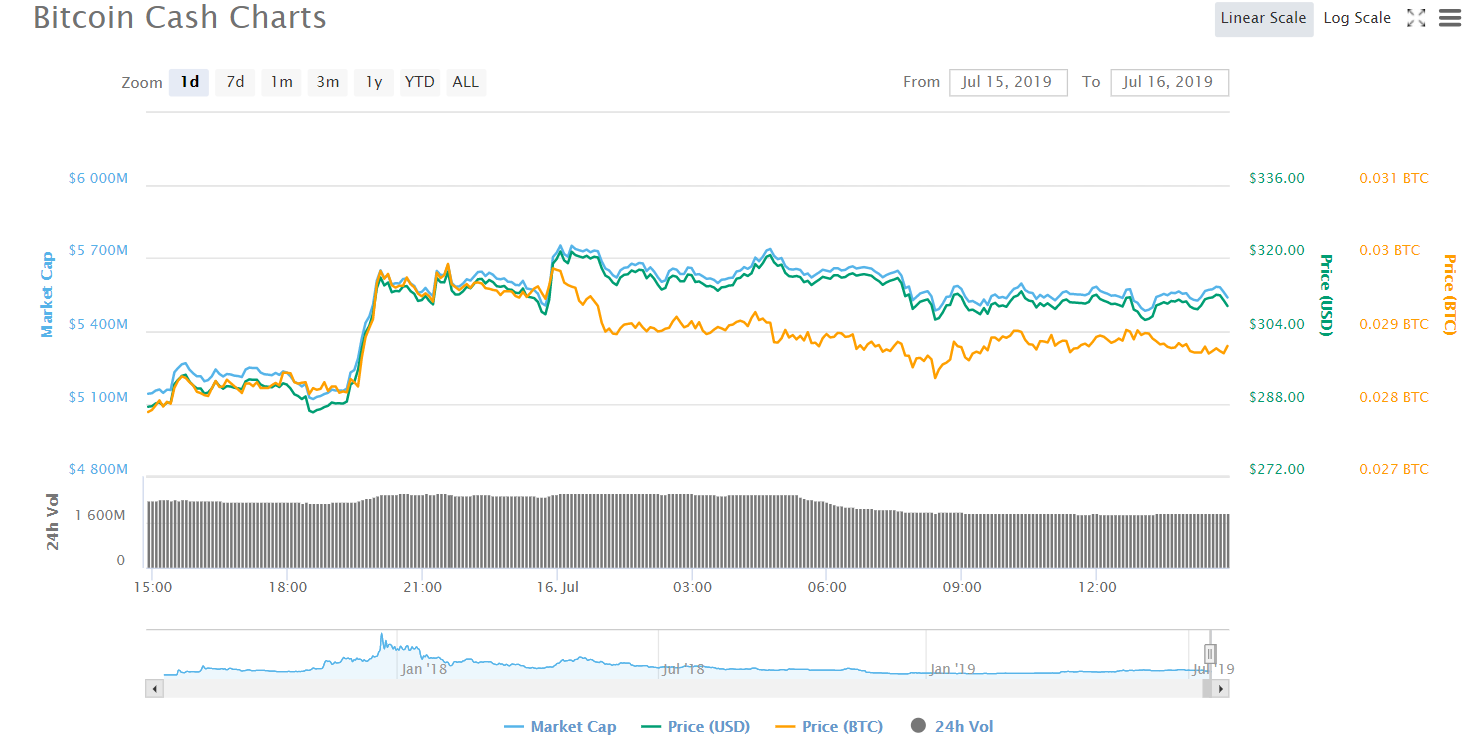Image resolution: width=1484 pixels, height=748 pixels.
Task: Edit the From date field
Action: 1008,82
